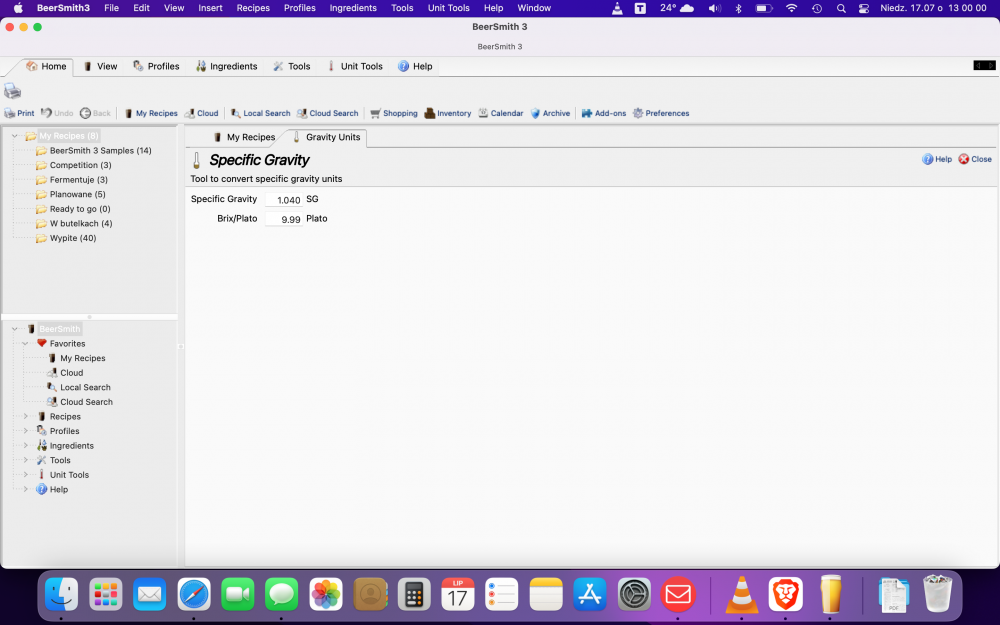Click Local Search toolbar icon
The image size is (1000, 625).
260,113
